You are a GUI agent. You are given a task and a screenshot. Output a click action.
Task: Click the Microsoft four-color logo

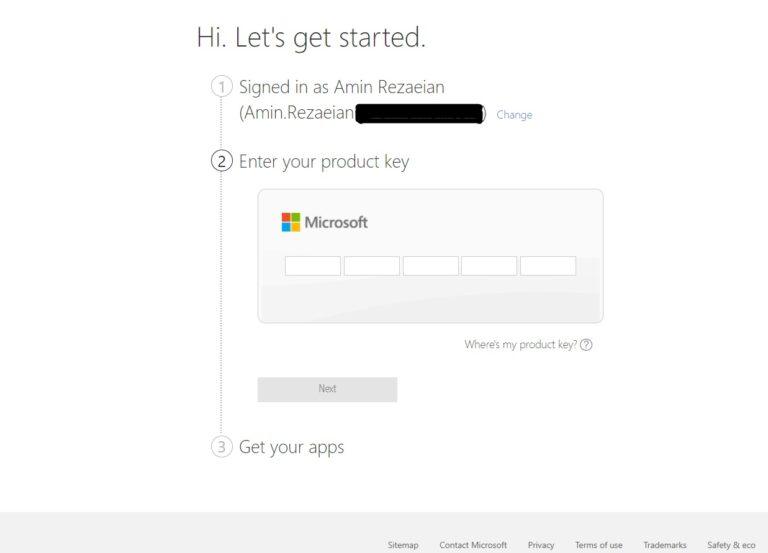(x=291, y=222)
